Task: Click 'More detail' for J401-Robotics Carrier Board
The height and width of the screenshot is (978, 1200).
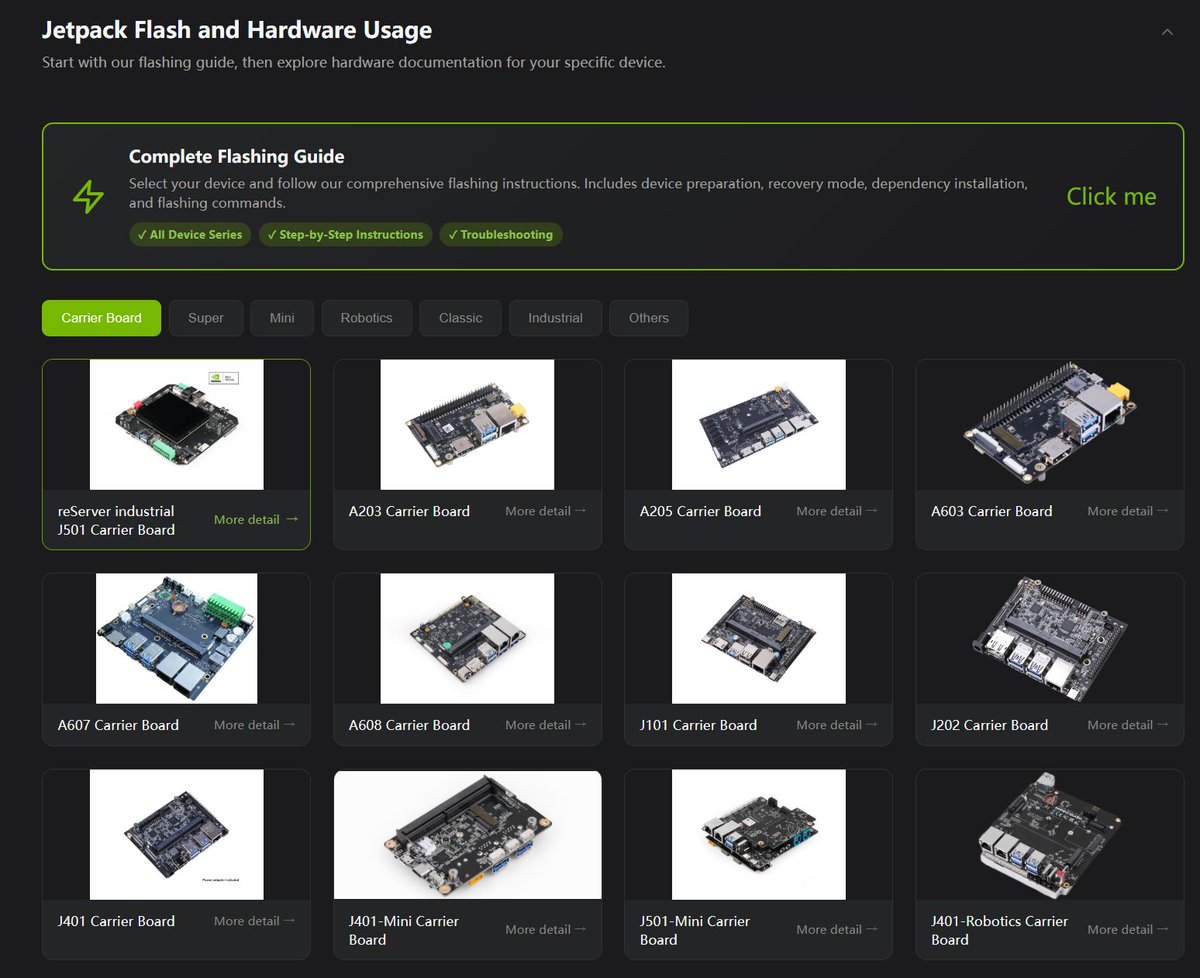Action: coord(1128,930)
